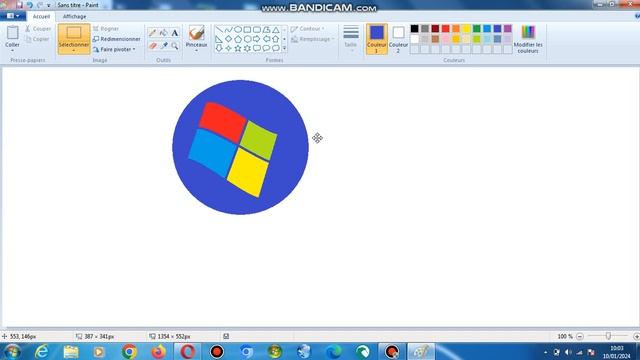640x360 pixels.
Task: Choose the rounded rectangular callout shape
Action: [x=257, y=48]
